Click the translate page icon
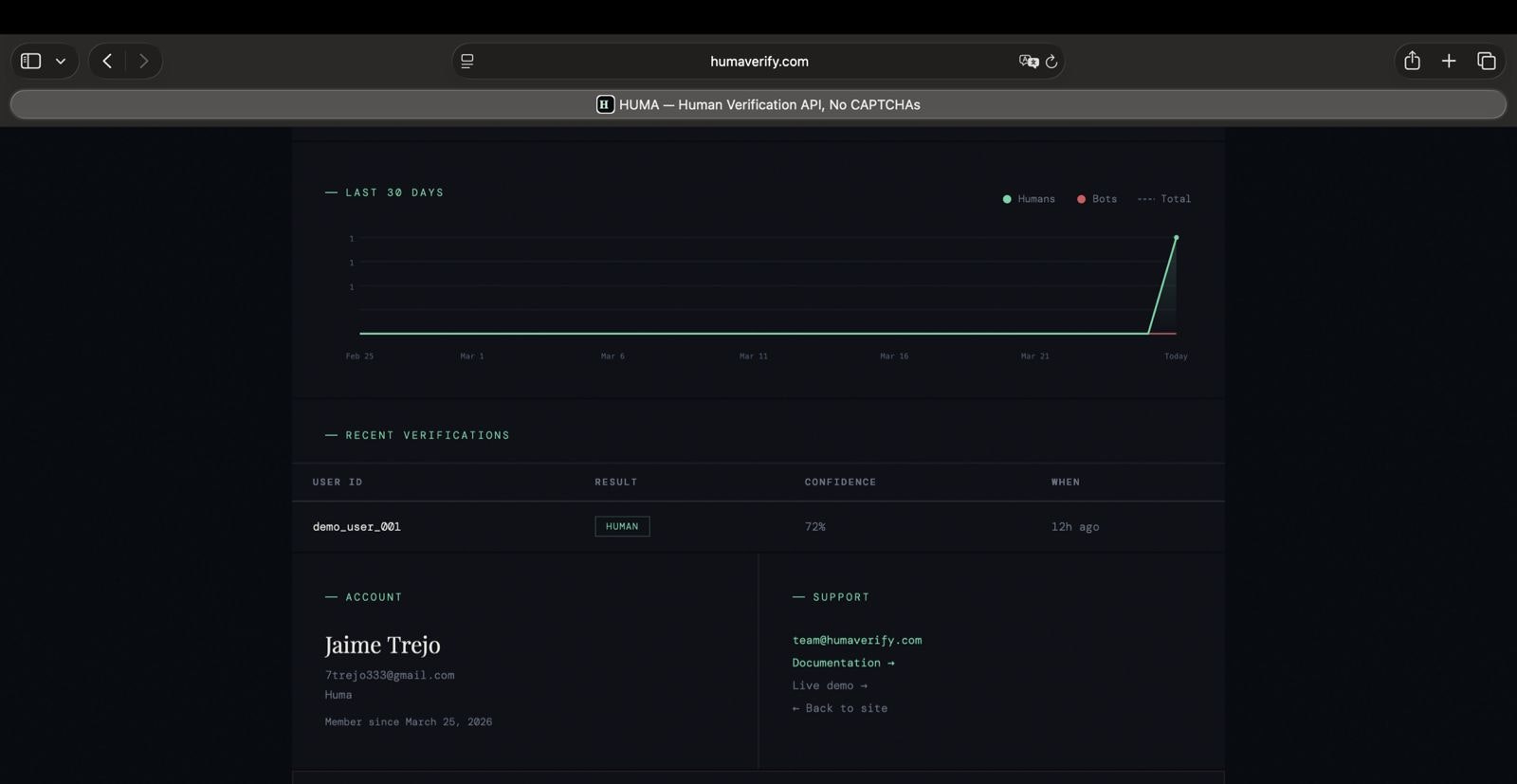The height and width of the screenshot is (784, 1517). pyautogui.click(x=1029, y=61)
